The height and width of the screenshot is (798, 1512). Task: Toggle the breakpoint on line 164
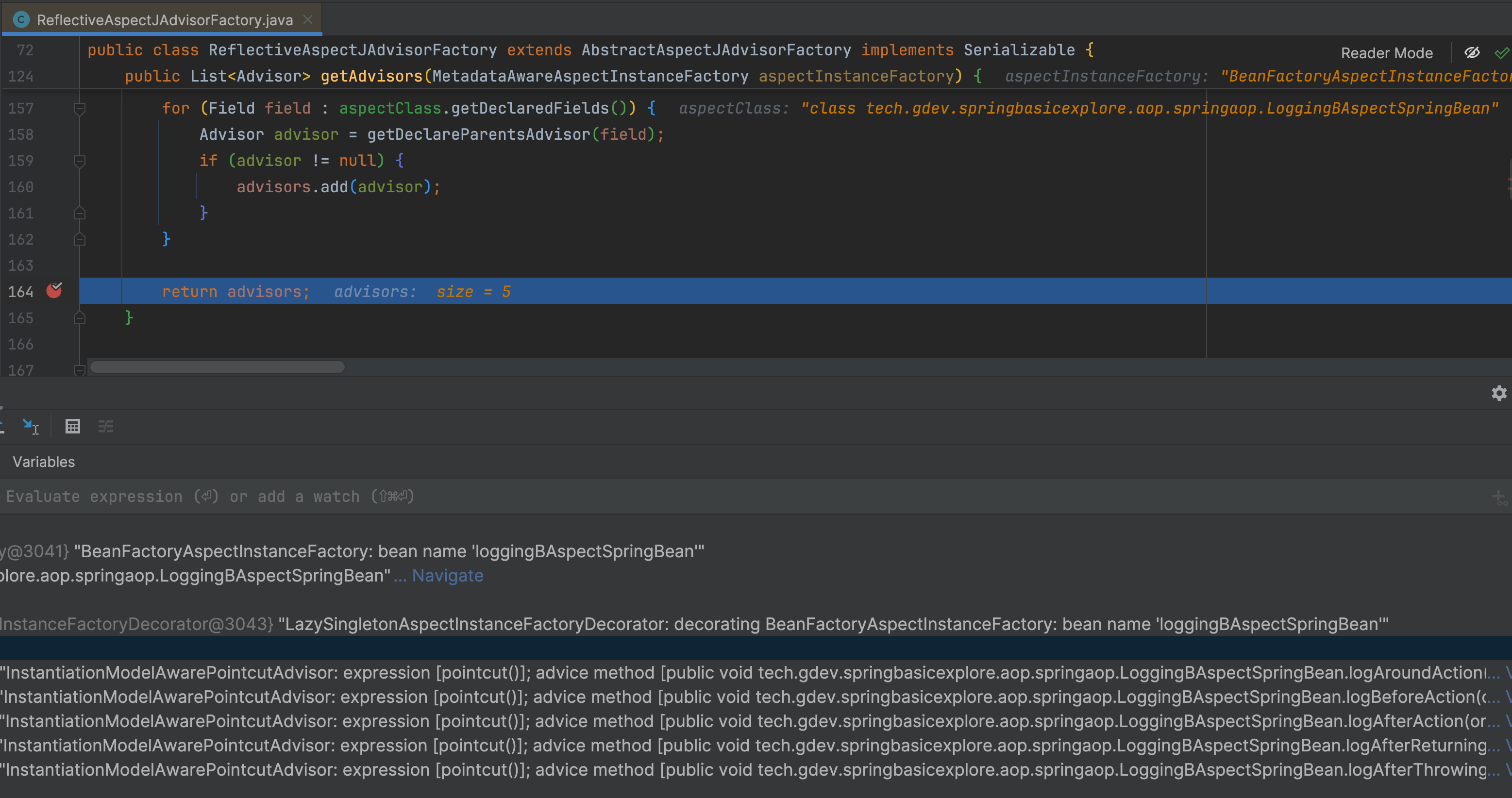coord(54,290)
